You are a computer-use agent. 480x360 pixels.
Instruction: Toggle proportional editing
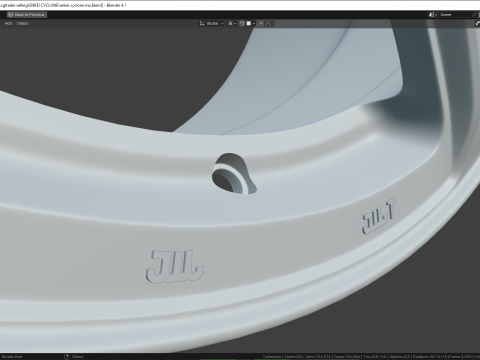[261, 23]
